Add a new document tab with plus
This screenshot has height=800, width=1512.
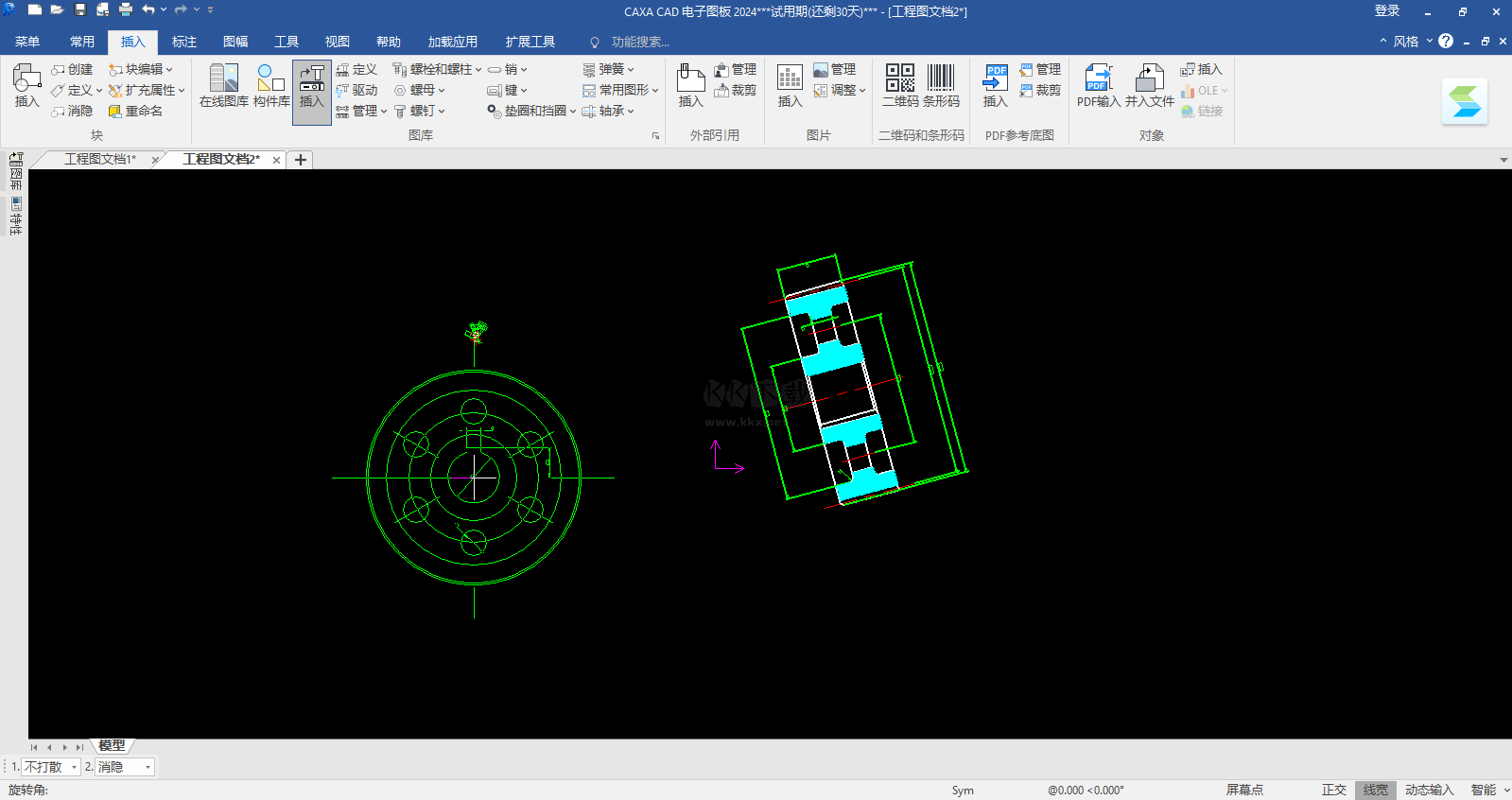(x=301, y=160)
